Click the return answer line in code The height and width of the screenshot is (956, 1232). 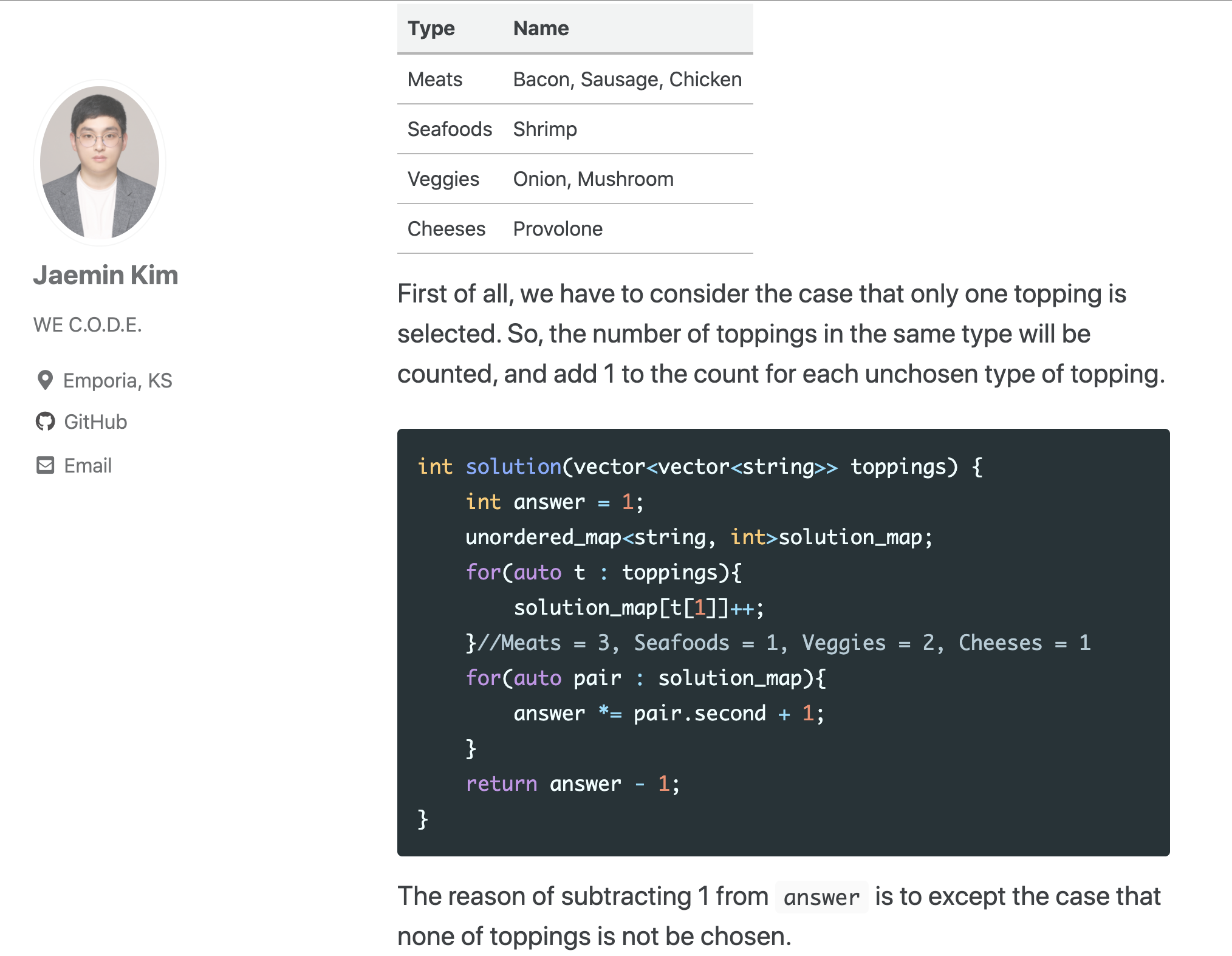(x=573, y=784)
